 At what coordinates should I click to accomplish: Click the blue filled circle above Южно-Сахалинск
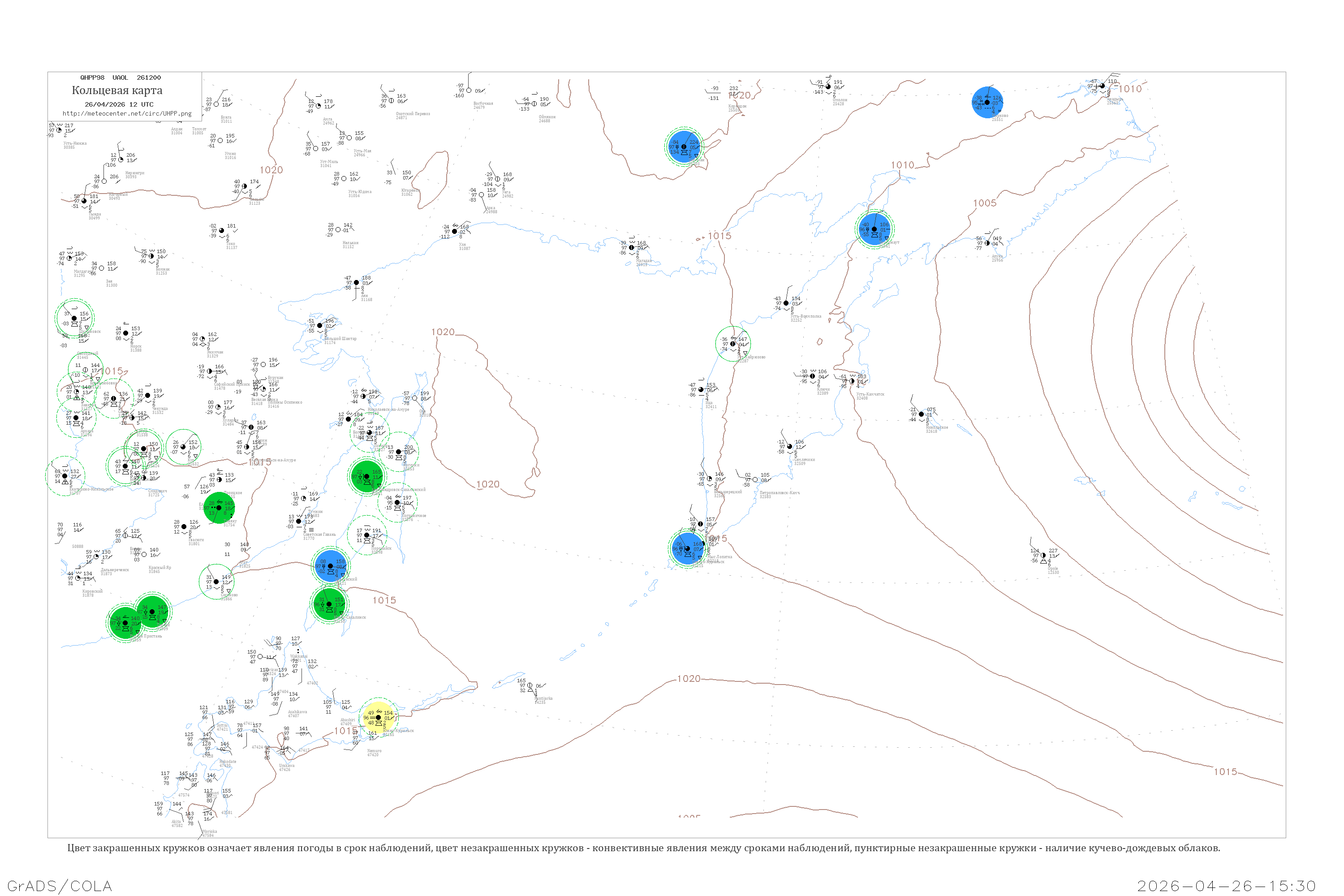[x=330, y=566]
